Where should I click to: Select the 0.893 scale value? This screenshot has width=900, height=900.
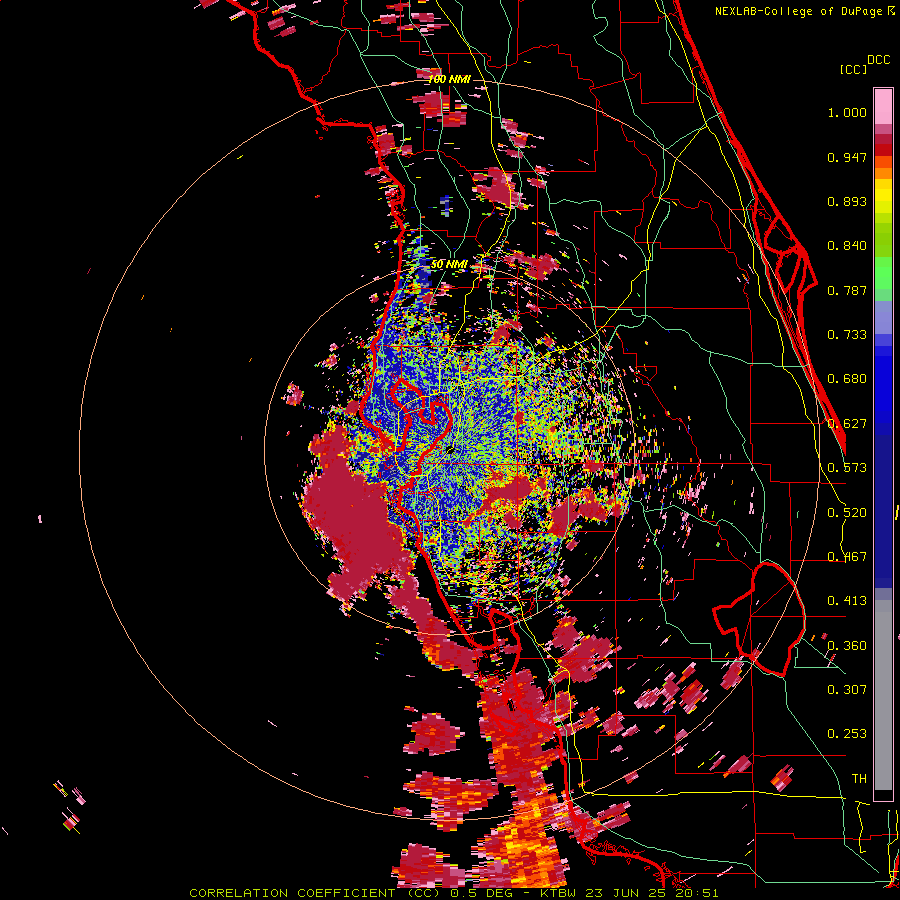tap(847, 201)
